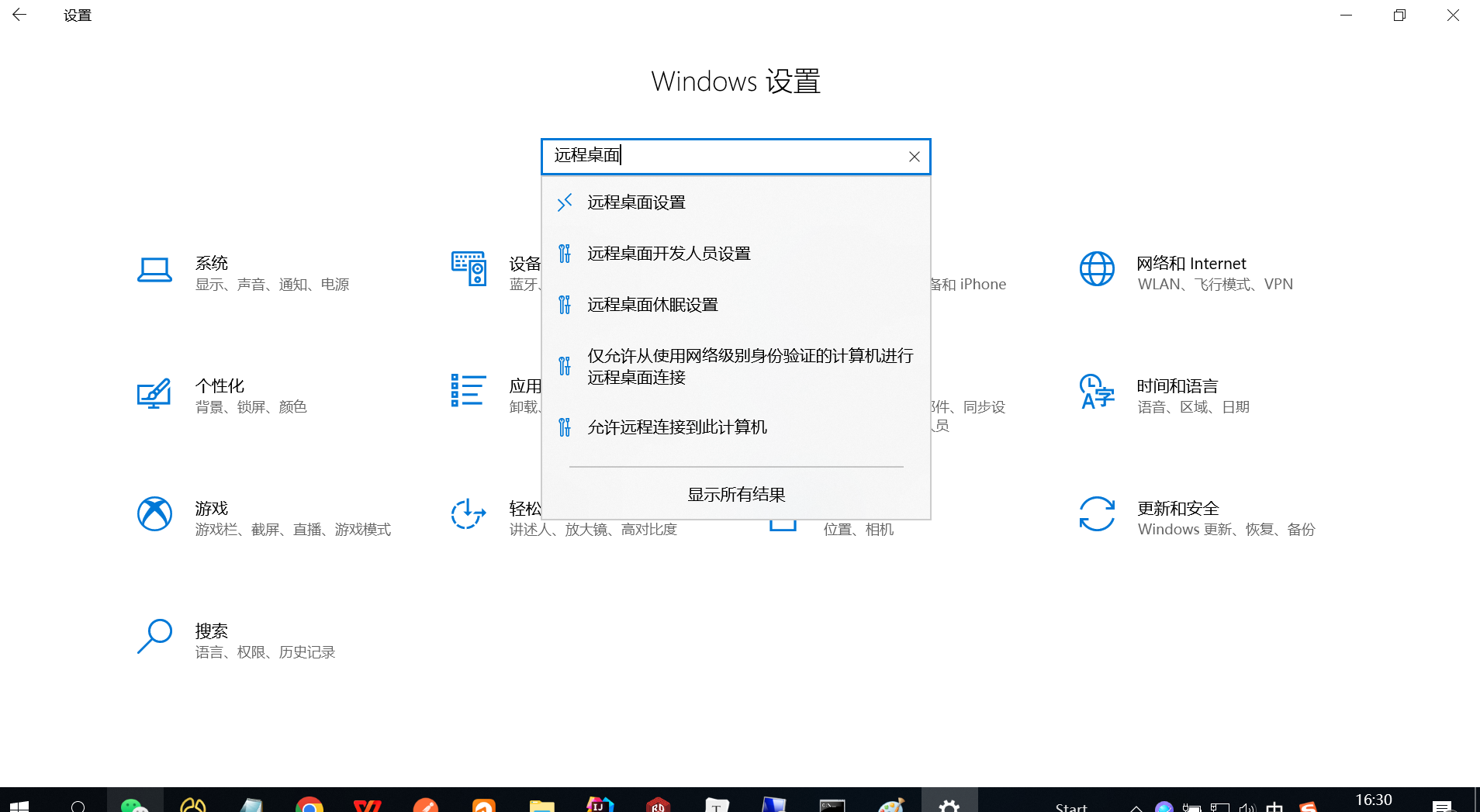The width and height of the screenshot is (1480, 812).
Task: Open 网络和 Internet globe icon
Action: pyautogui.click(x=1097, y=269)
